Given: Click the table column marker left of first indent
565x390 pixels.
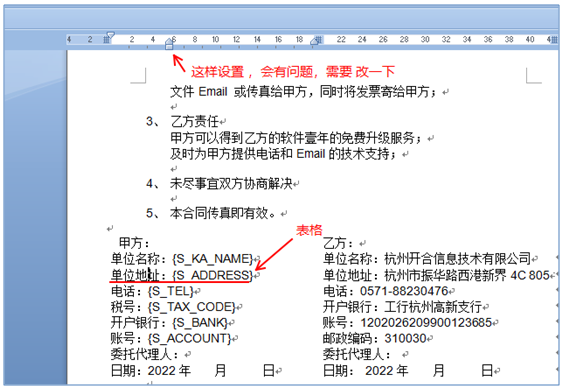Looking at the screenshot, I should pyautogui.click(x=106, y=40).
